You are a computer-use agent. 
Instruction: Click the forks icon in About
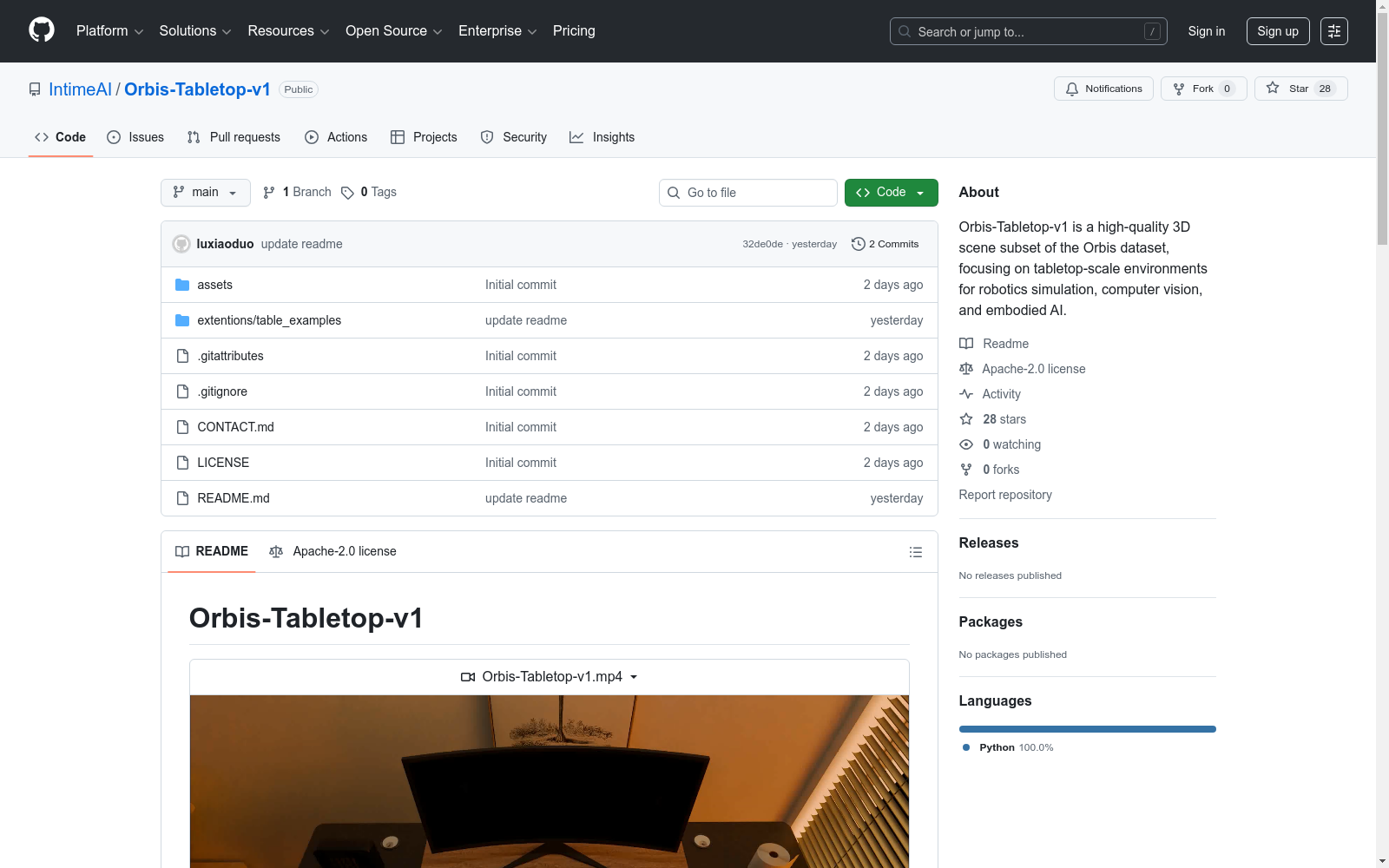point(966,470)
